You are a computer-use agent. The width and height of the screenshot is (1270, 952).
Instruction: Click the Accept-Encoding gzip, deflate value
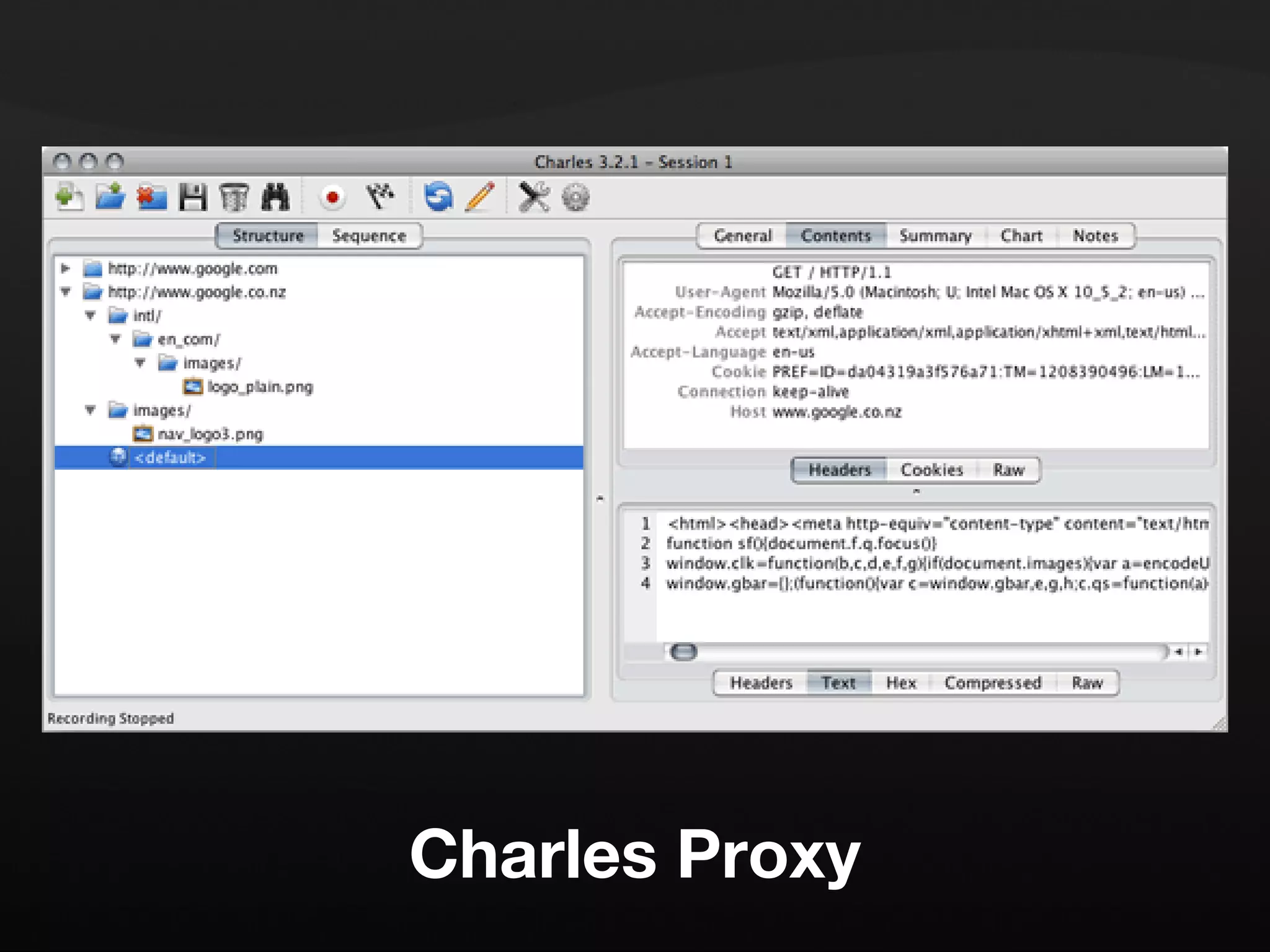[x=817, y=312]
